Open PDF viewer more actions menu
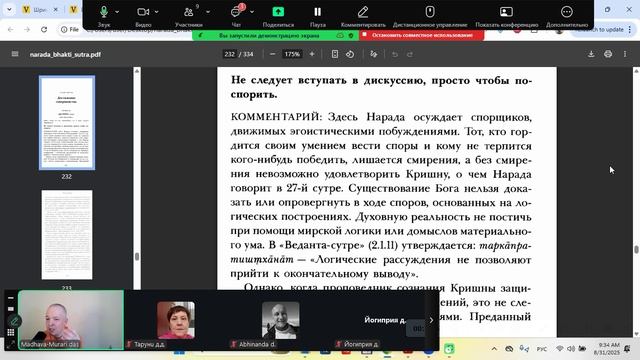Viewport: 640px width, 360px height. click(x=625, y=54)
